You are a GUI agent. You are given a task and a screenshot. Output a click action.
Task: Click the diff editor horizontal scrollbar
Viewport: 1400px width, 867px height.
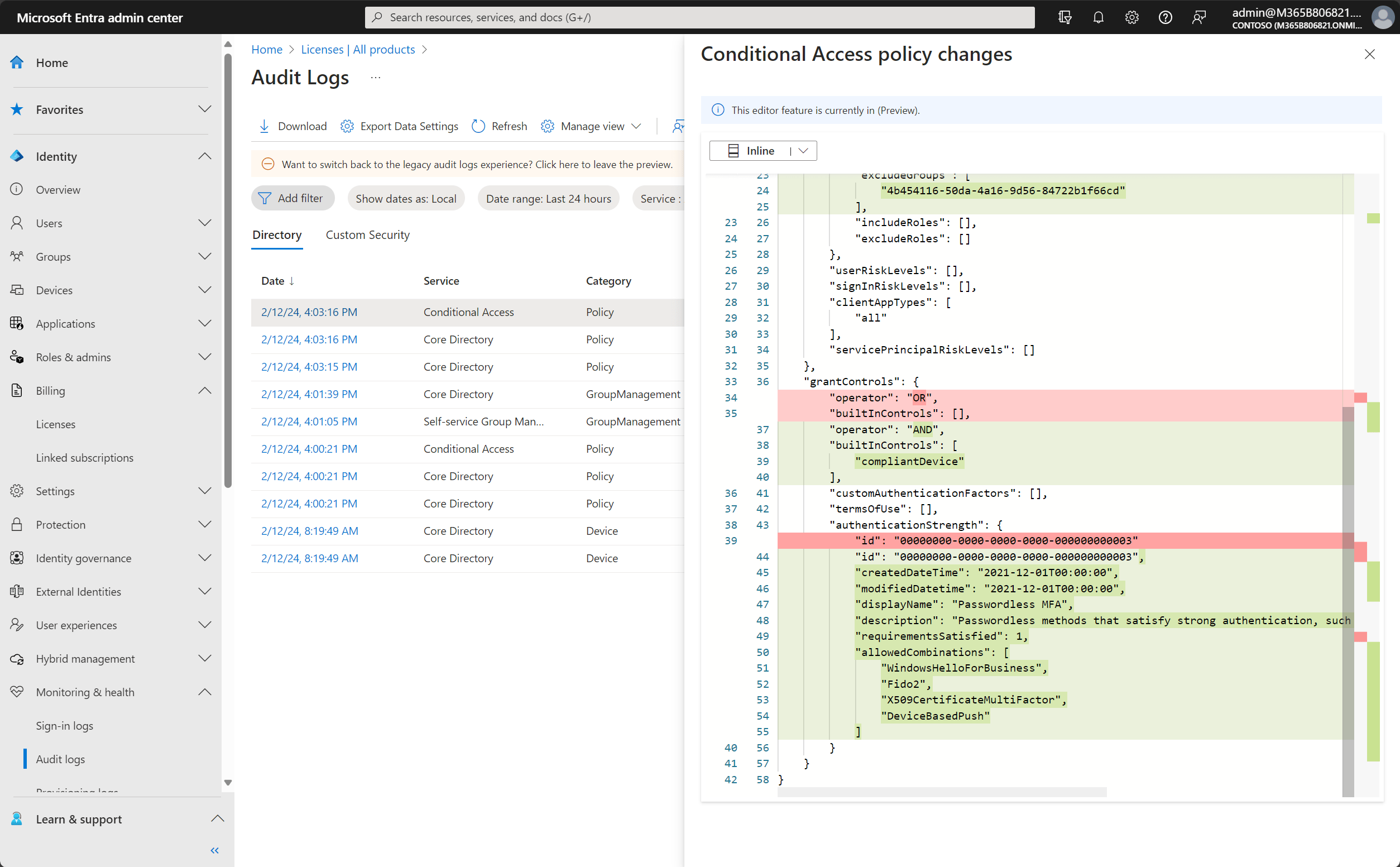pyautogui.click(x=941, y=792)
